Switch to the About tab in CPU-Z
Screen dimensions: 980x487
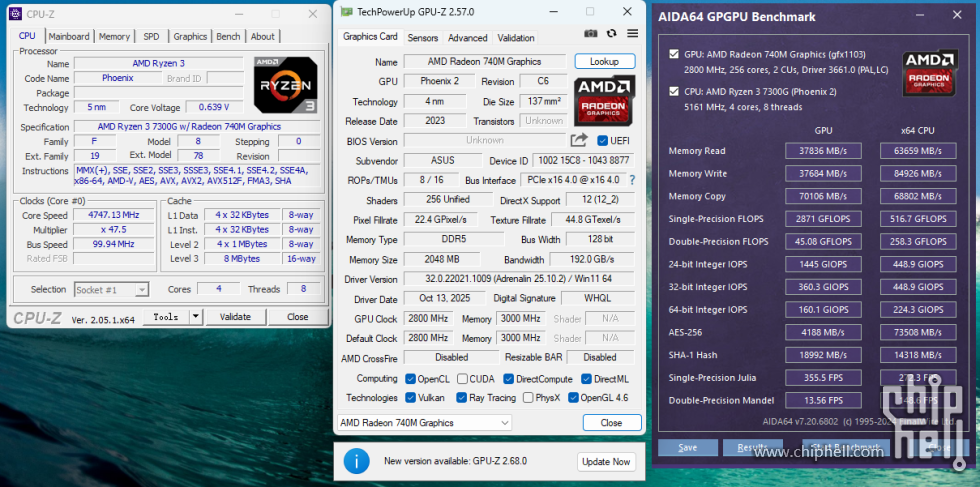point(262,36)
